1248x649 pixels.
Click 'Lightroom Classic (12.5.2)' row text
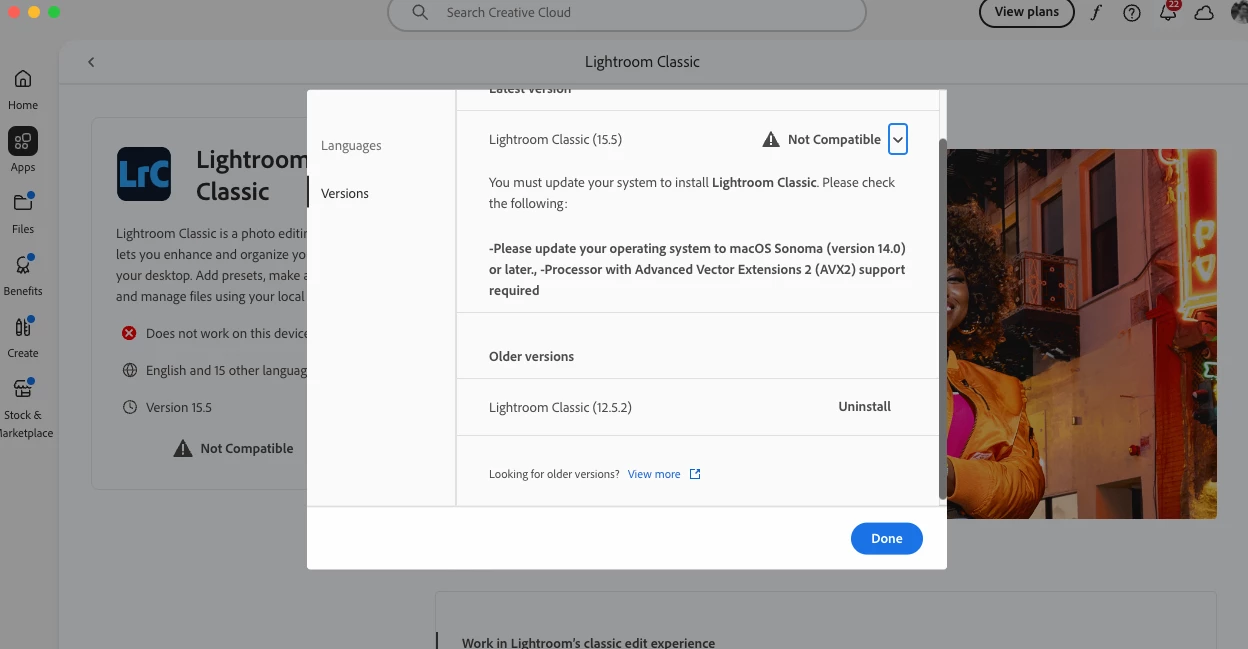[x=560, y=407]
